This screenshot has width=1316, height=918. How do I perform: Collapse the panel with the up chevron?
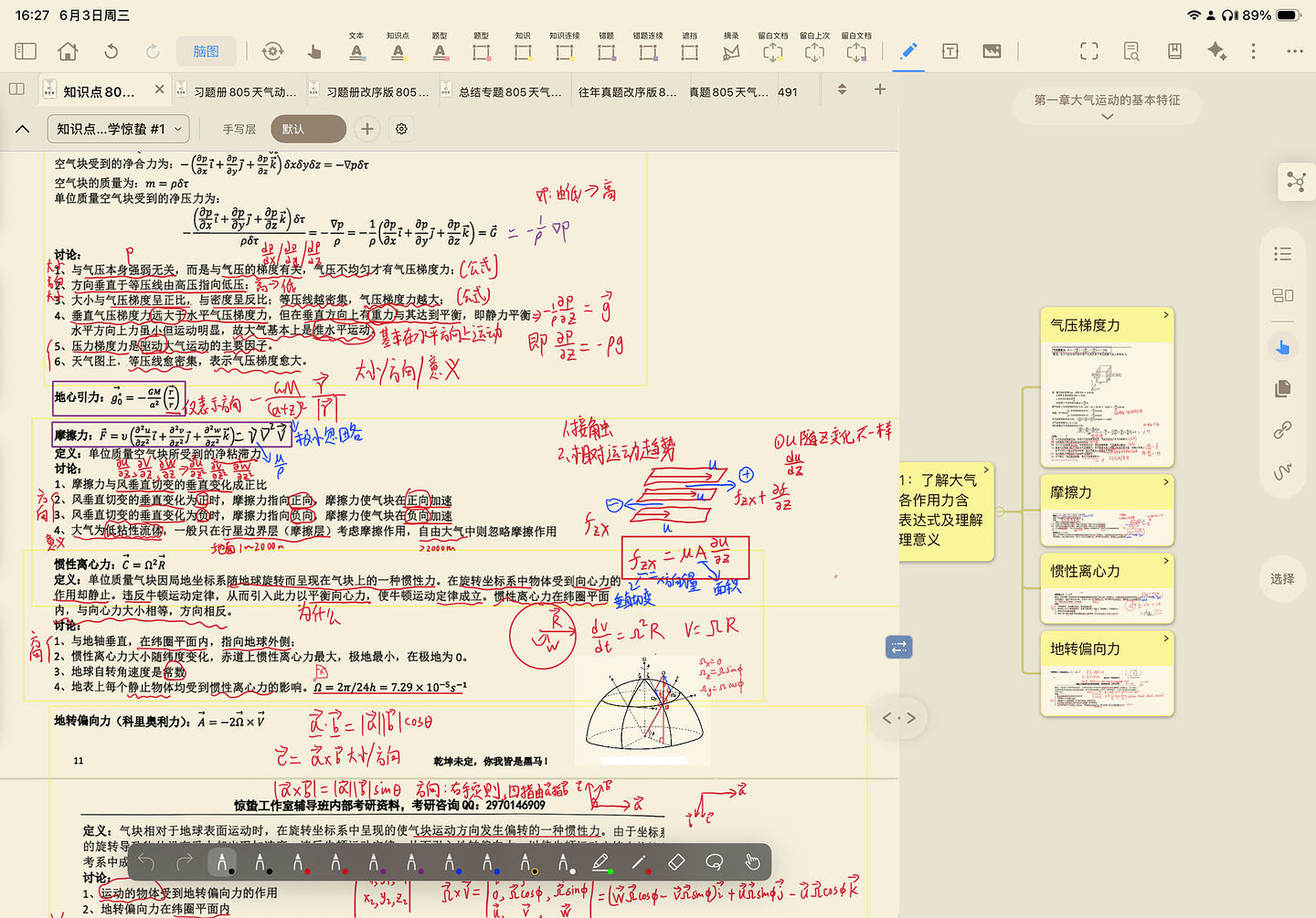23,129
